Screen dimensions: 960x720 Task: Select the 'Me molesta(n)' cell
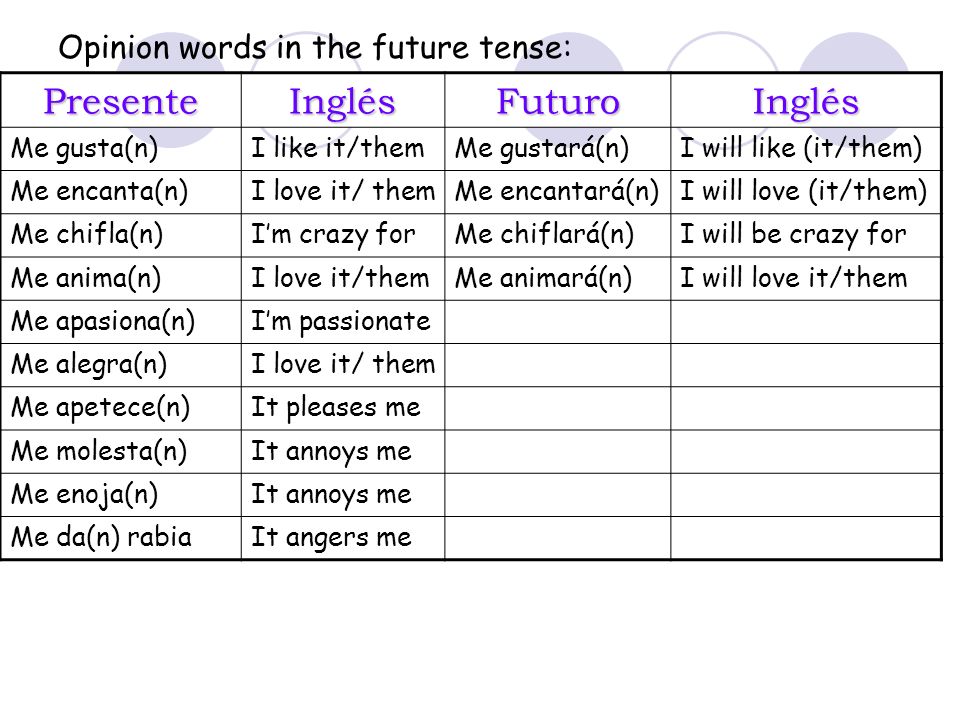tap(121, 452)
